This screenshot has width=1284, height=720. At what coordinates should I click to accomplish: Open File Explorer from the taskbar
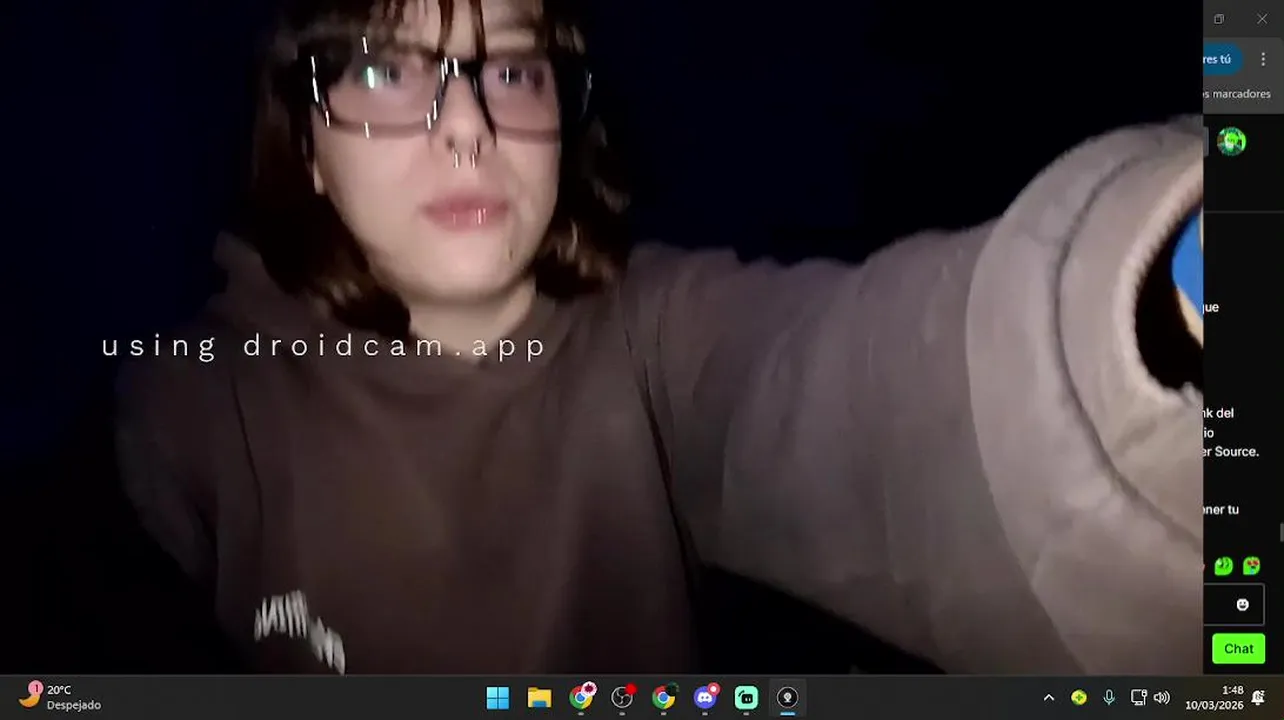[539, 698]
